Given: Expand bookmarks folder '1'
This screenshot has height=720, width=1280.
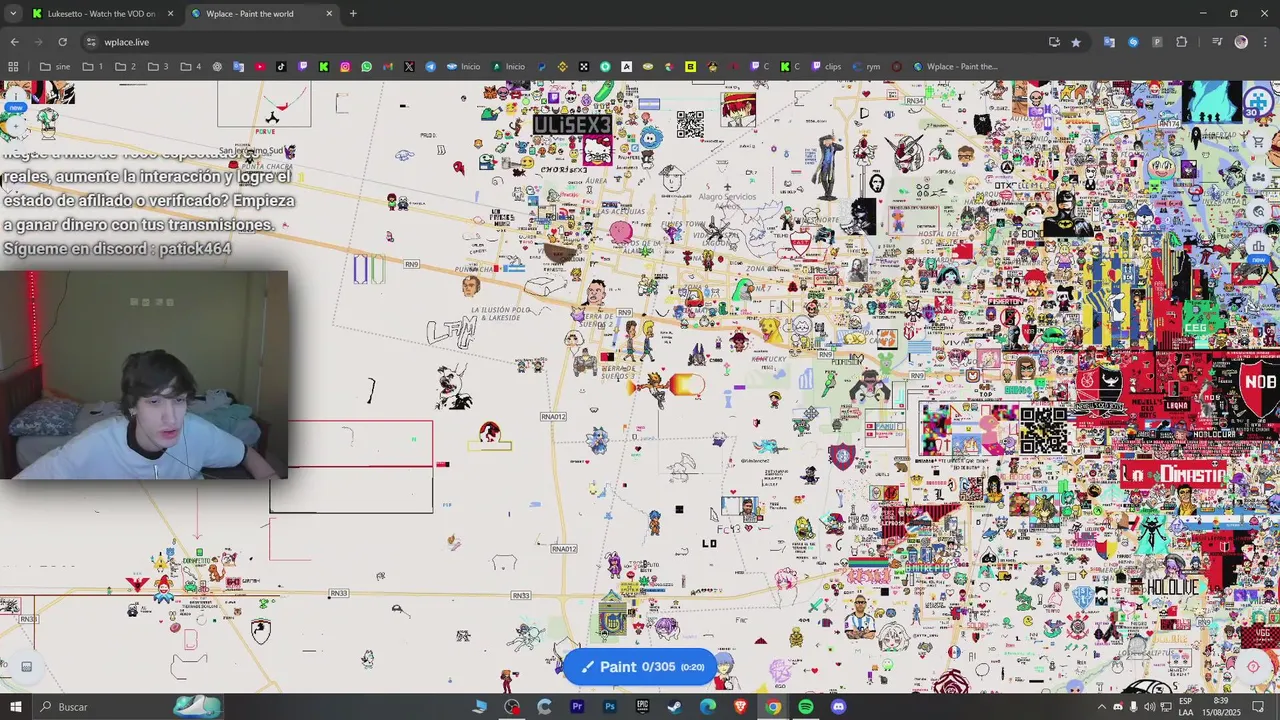Looking at the screenshot, I should pos(93,67).
